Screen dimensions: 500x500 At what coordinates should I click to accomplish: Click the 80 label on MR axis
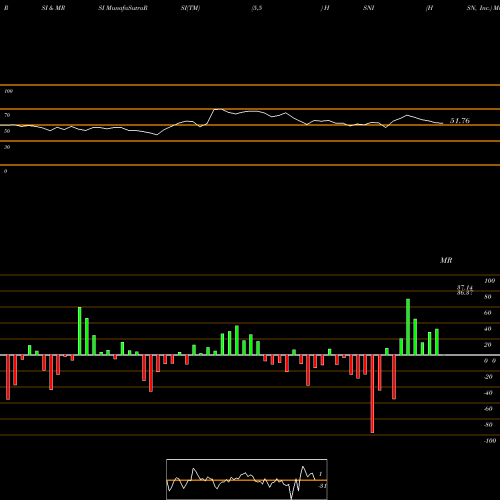[x=488, y=297]
